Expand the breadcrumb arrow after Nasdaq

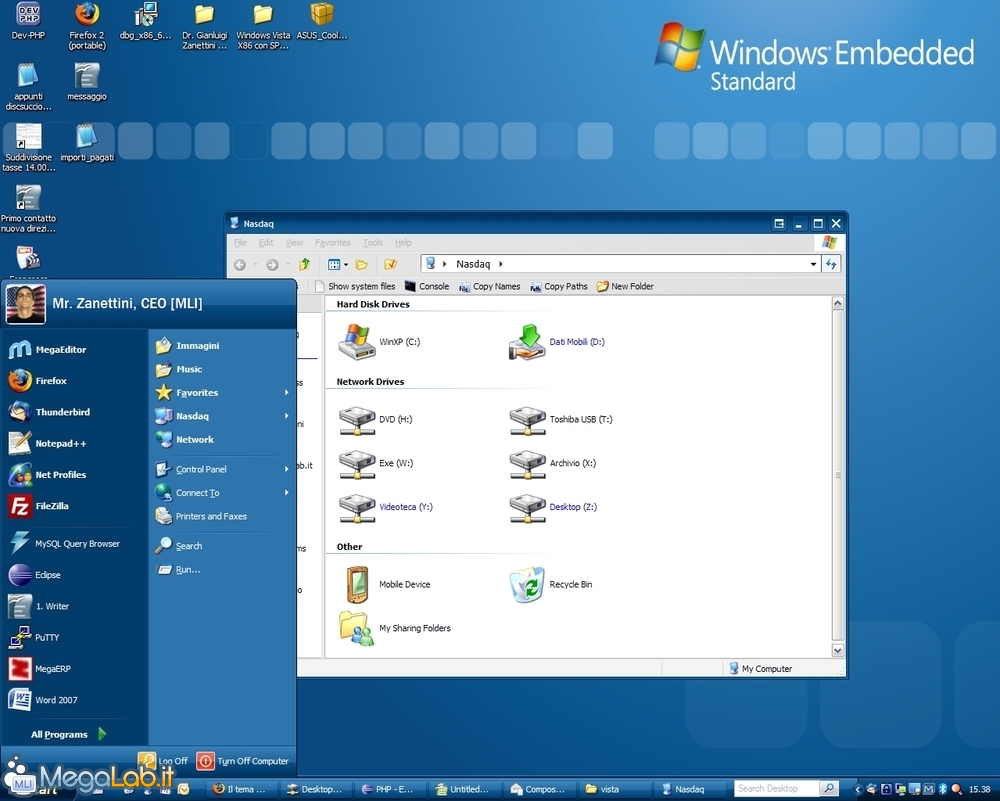pos(501,264)
